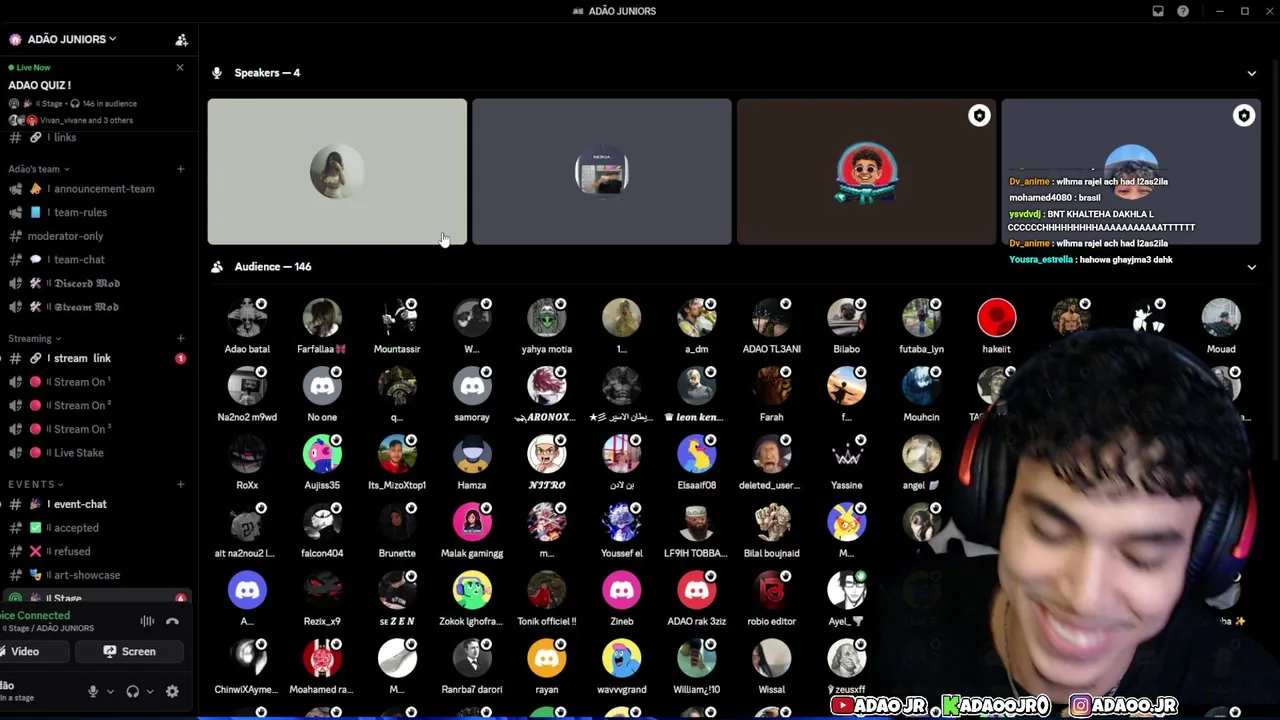Disconnect from the stage with the hang-up icon
This screenshot has width=1280, height=720.
[x=172, y=622]
